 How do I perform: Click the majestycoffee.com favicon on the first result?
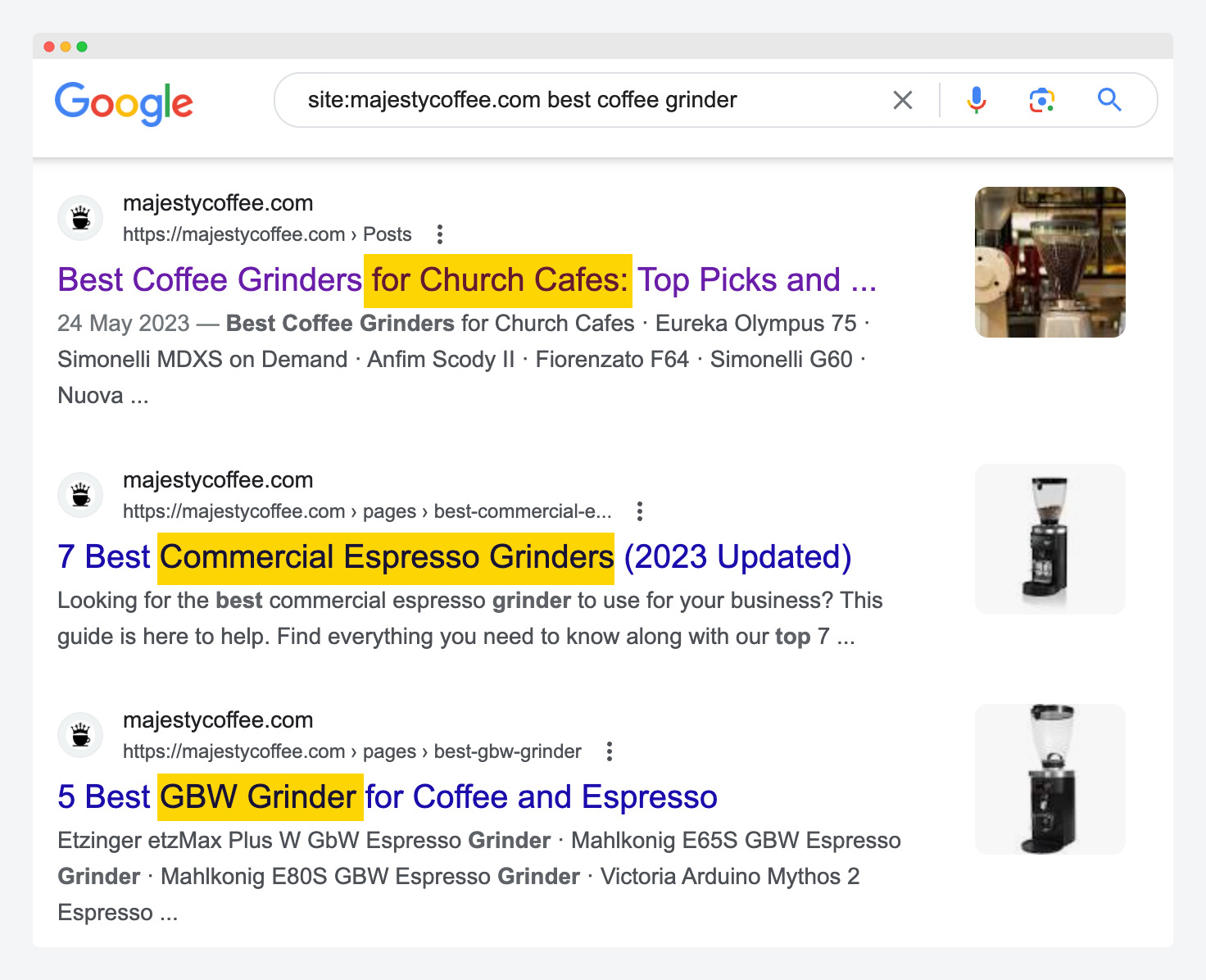point(79,217)
